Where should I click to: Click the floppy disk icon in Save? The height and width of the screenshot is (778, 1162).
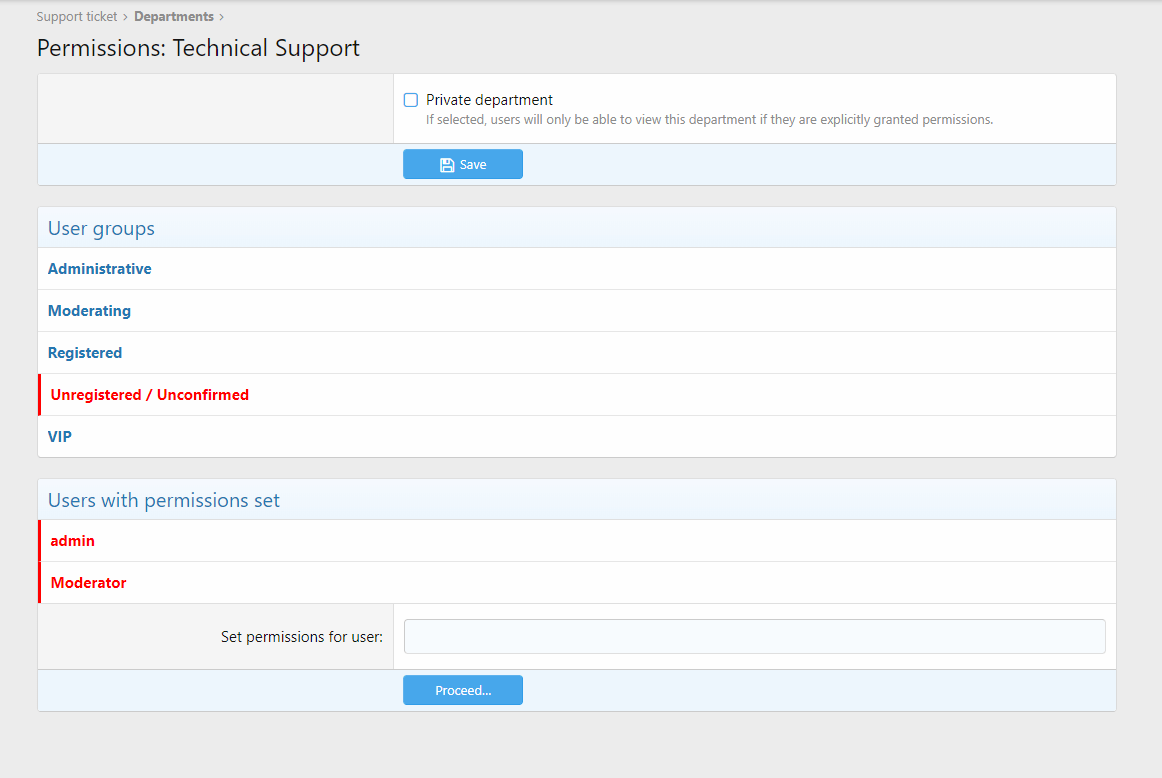[x=447, y=165]
